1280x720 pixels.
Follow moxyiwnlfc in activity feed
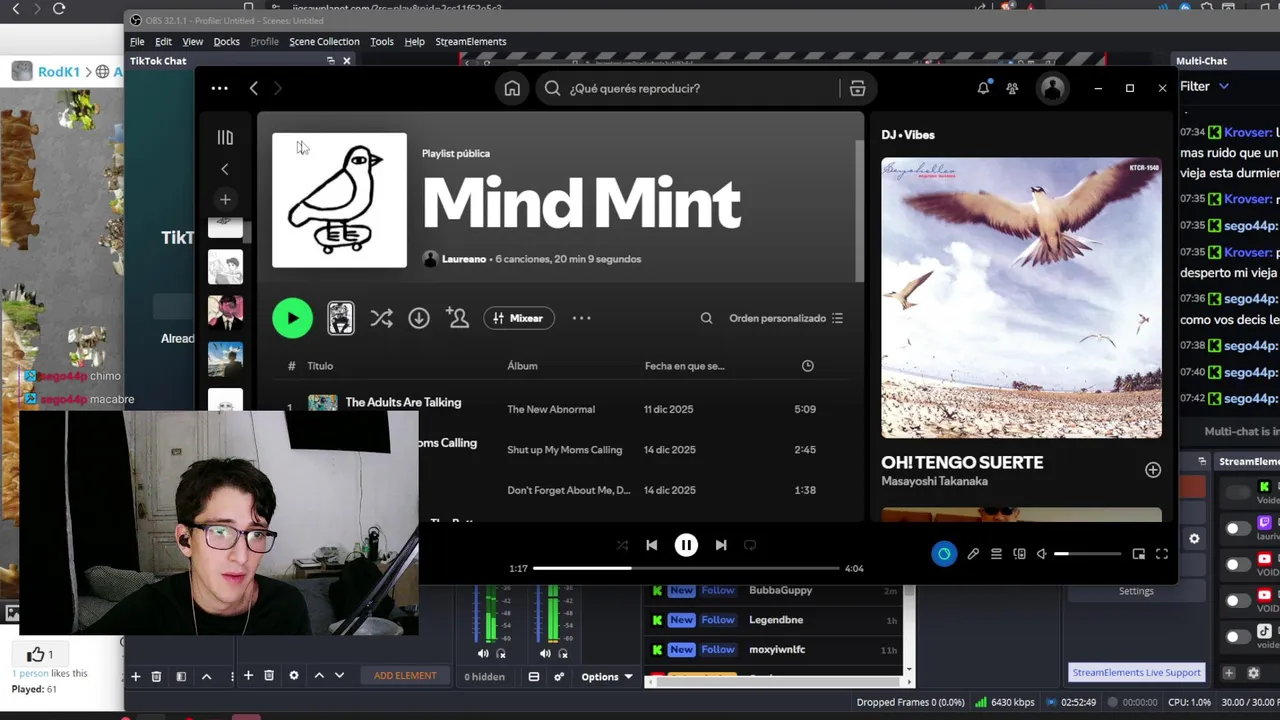[x=718, y=650]
